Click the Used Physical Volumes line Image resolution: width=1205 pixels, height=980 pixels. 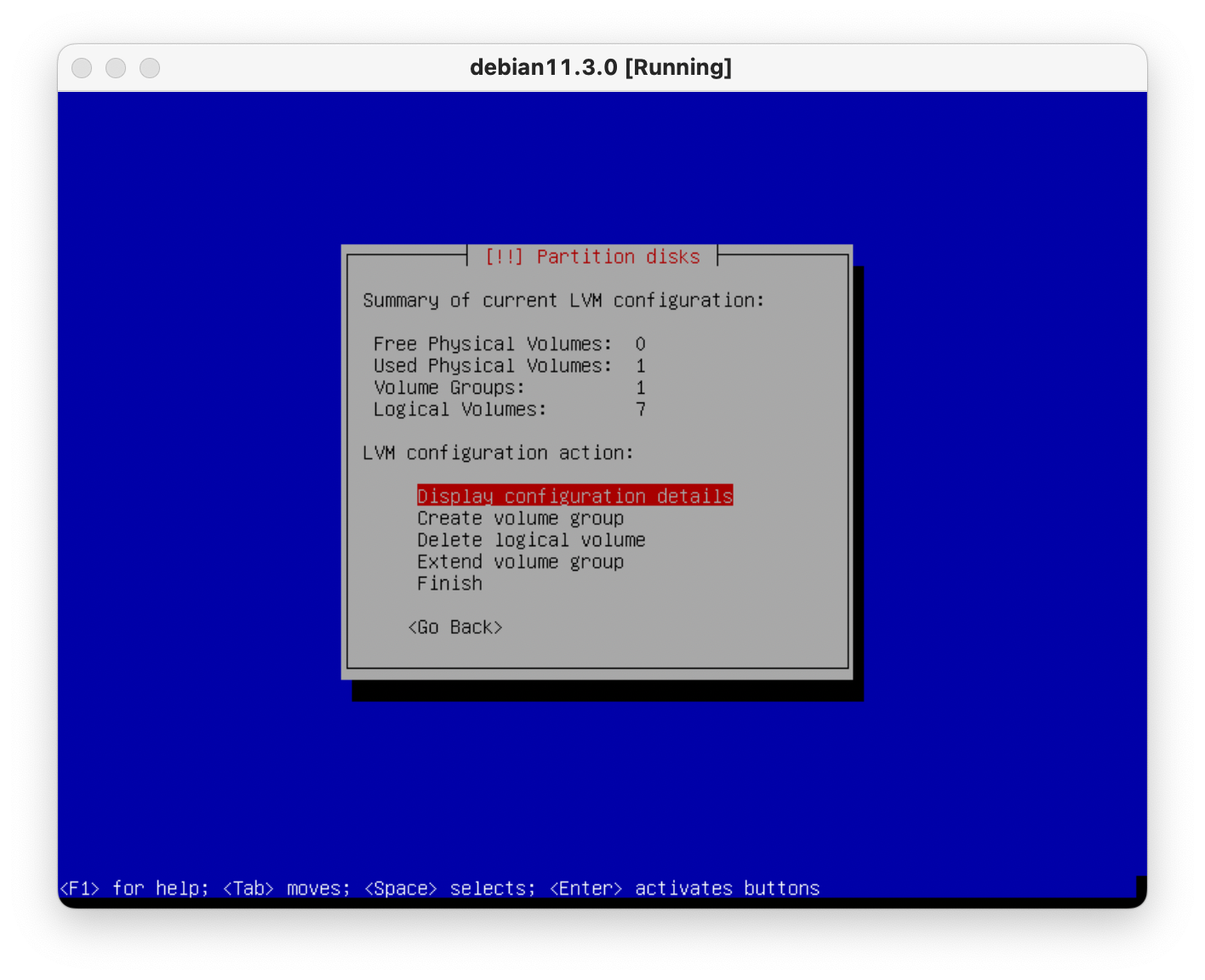pos(509,366)
